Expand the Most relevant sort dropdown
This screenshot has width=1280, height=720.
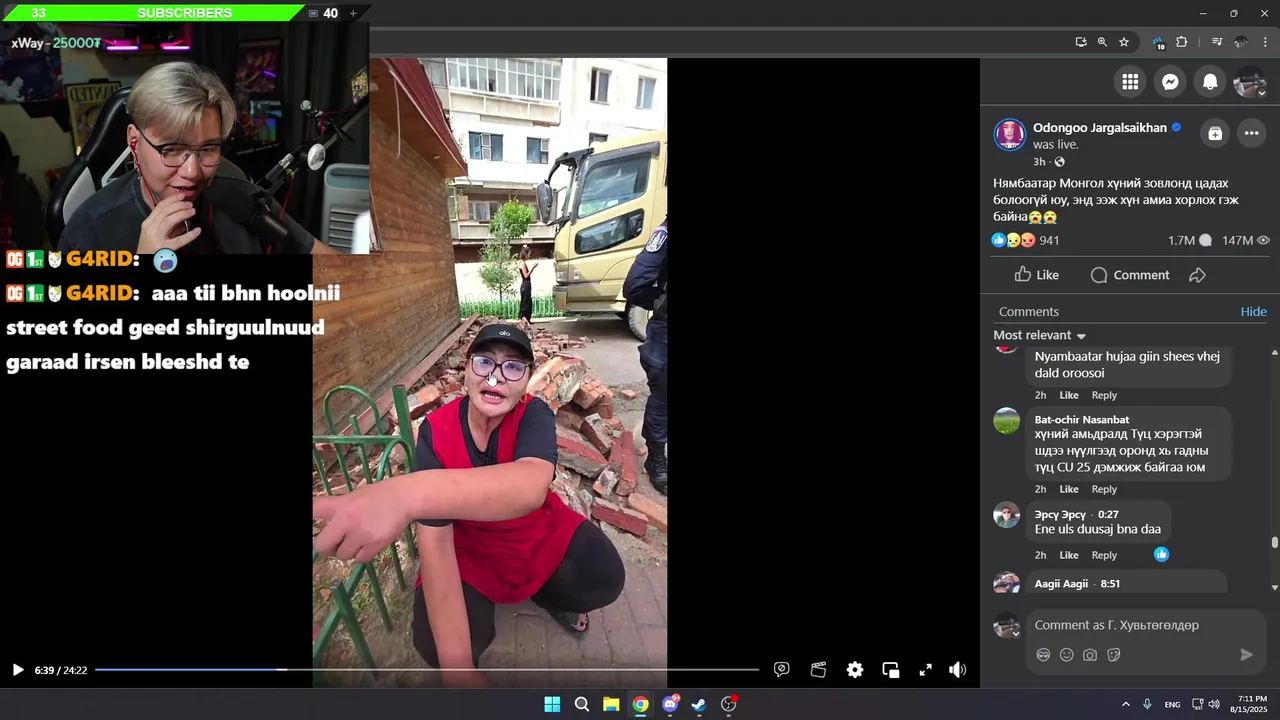click(x=1040, y=335)
